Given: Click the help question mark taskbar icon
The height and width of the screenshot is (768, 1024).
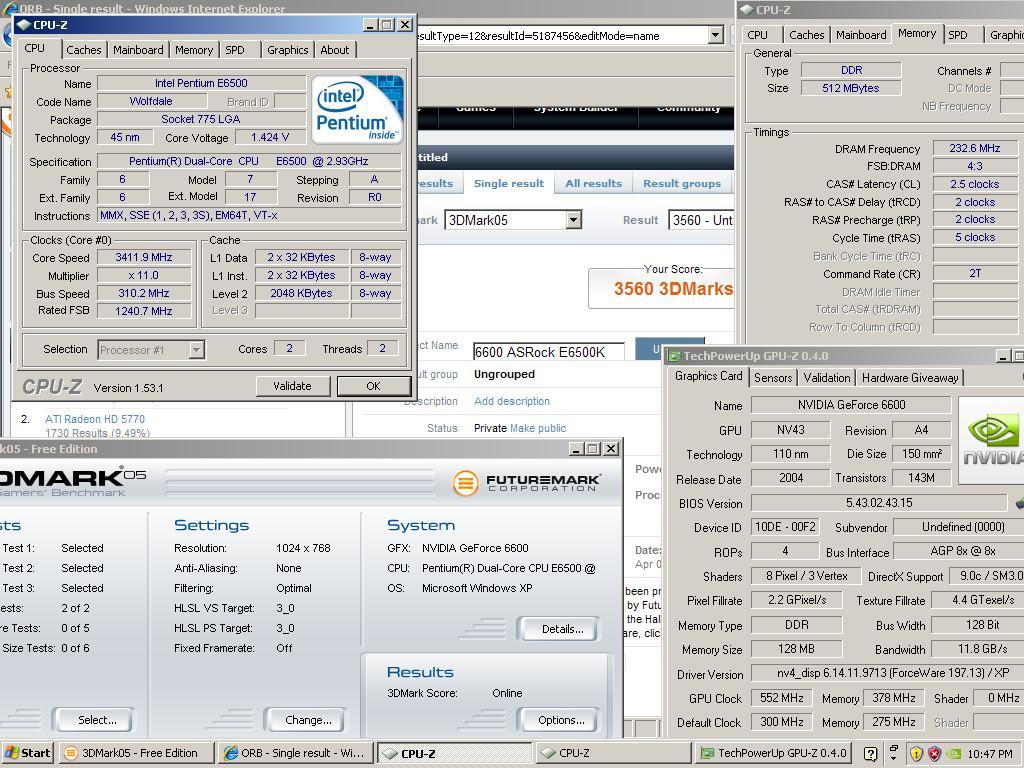Looking at the screenshot, I should pos(871,754).
